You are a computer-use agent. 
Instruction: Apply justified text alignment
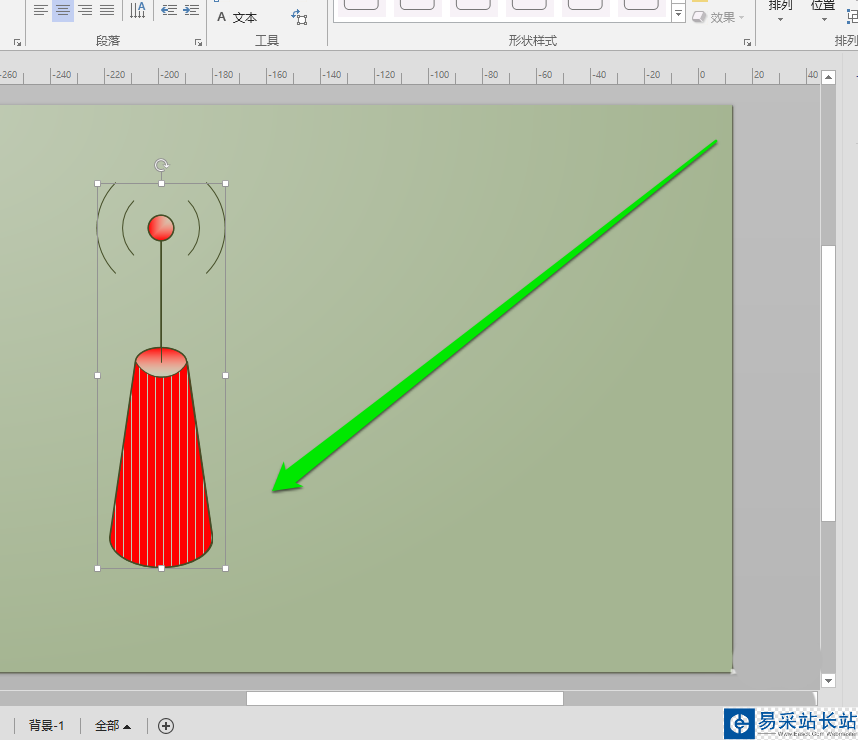pyautogui.click(x=107, y=10)
